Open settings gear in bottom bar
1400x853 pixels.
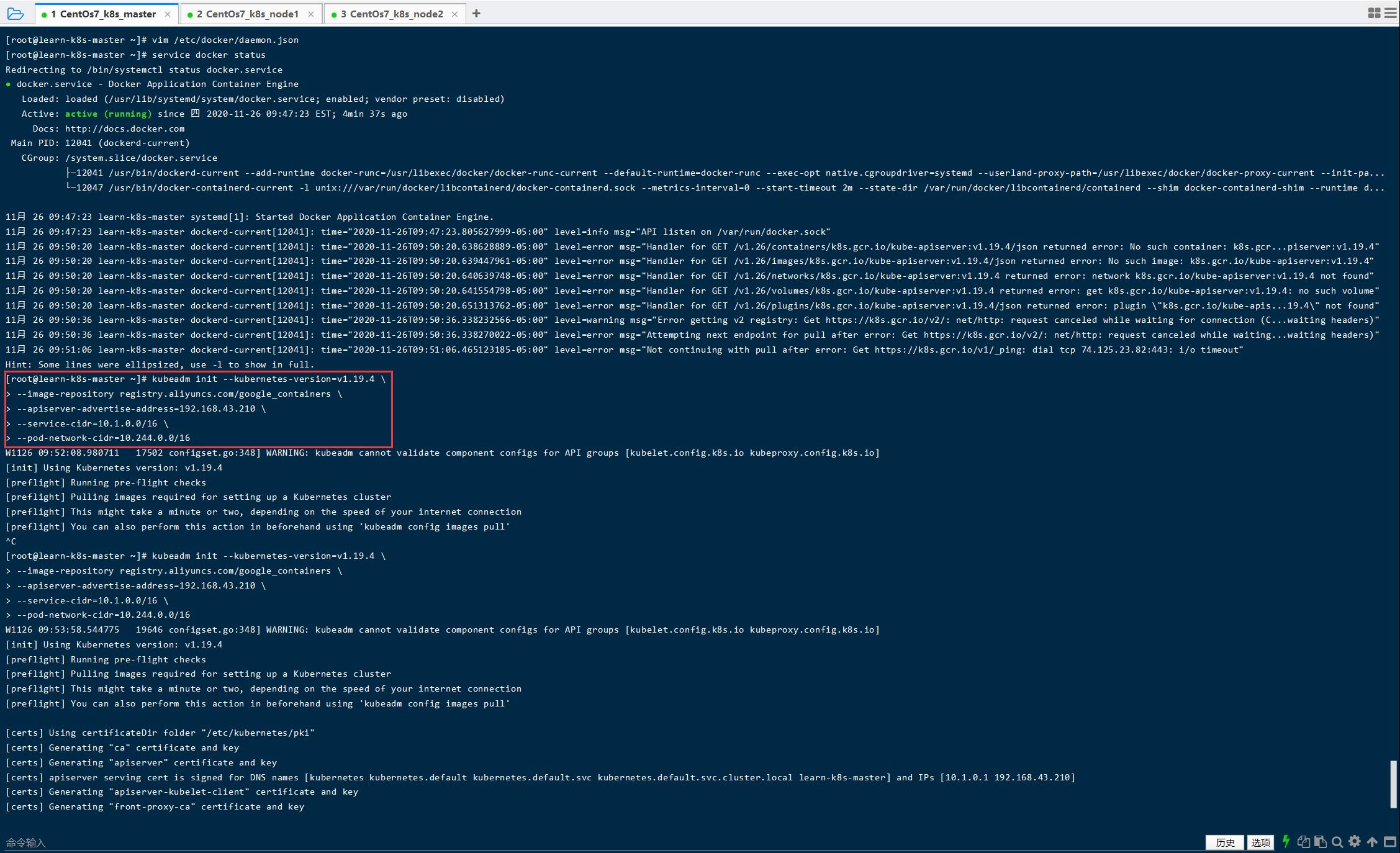click(x=1355, y=842)
